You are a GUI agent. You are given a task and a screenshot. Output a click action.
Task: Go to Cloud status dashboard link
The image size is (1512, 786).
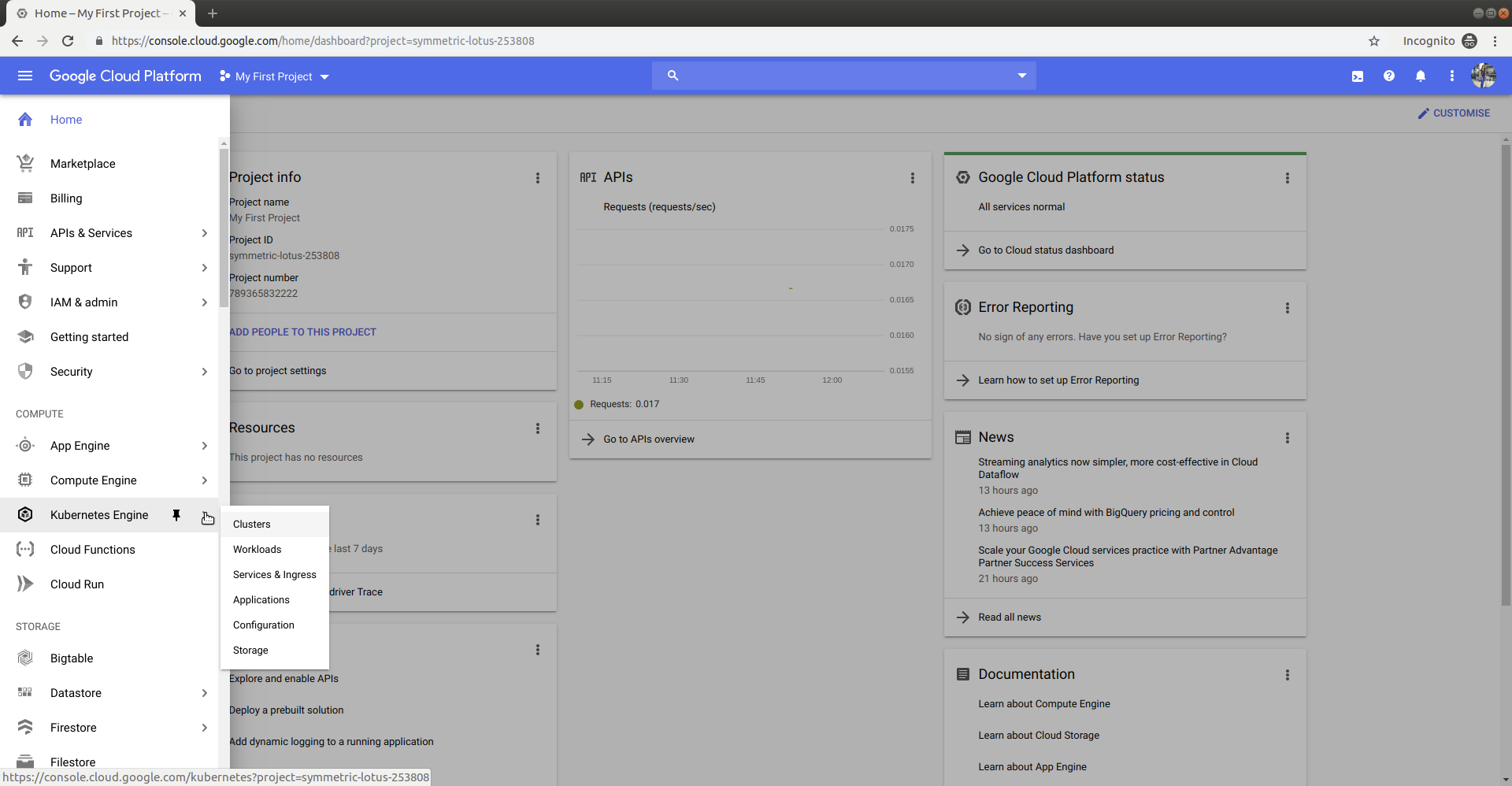(1046, 250)
